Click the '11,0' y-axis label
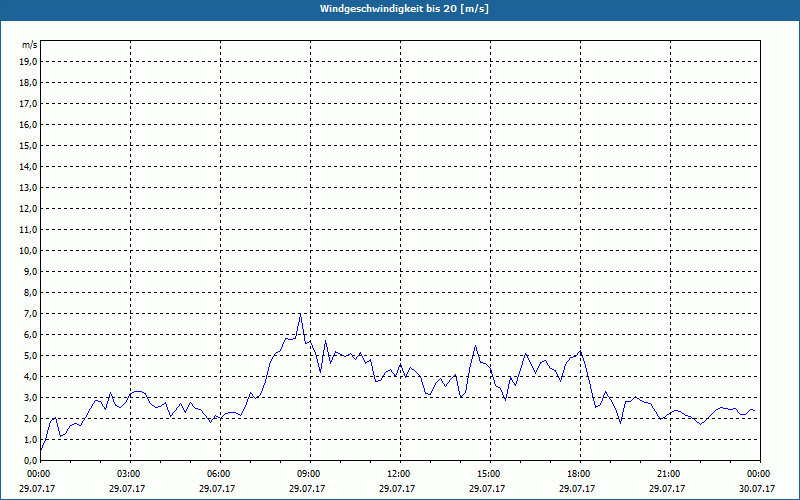 click(x=28, y=230)
